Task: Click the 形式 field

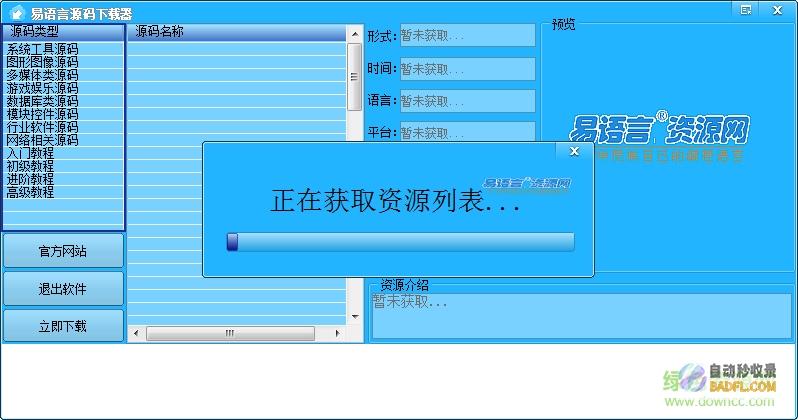Action: 467,36
